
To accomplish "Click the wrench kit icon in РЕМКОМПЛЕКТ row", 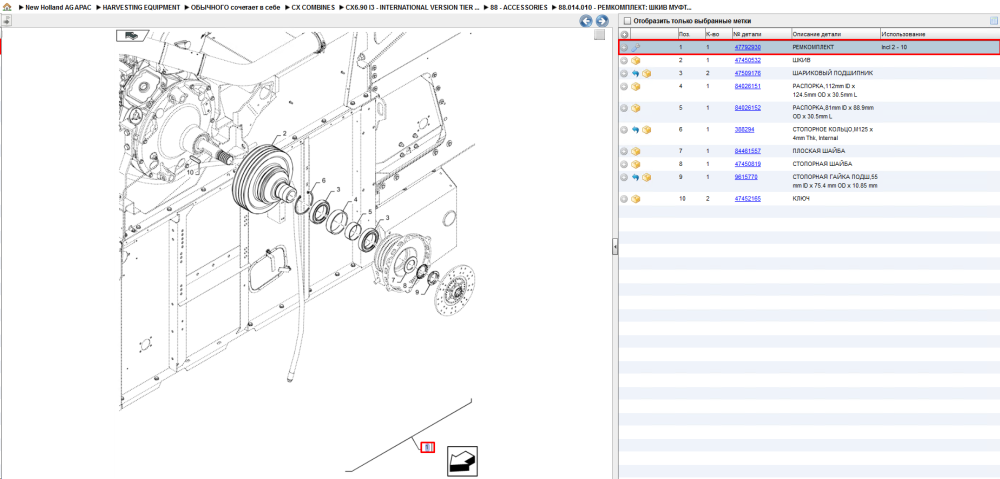I will [636, 47].
